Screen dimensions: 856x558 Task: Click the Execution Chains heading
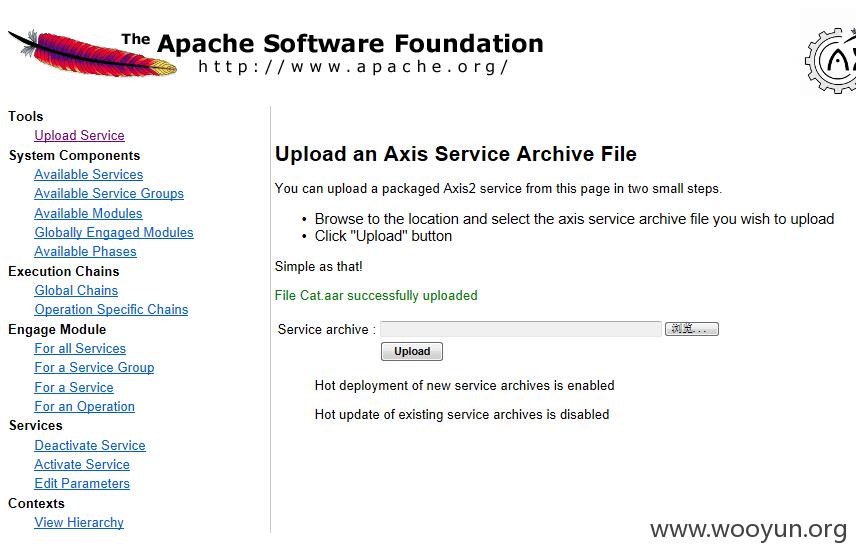point(63,271)
